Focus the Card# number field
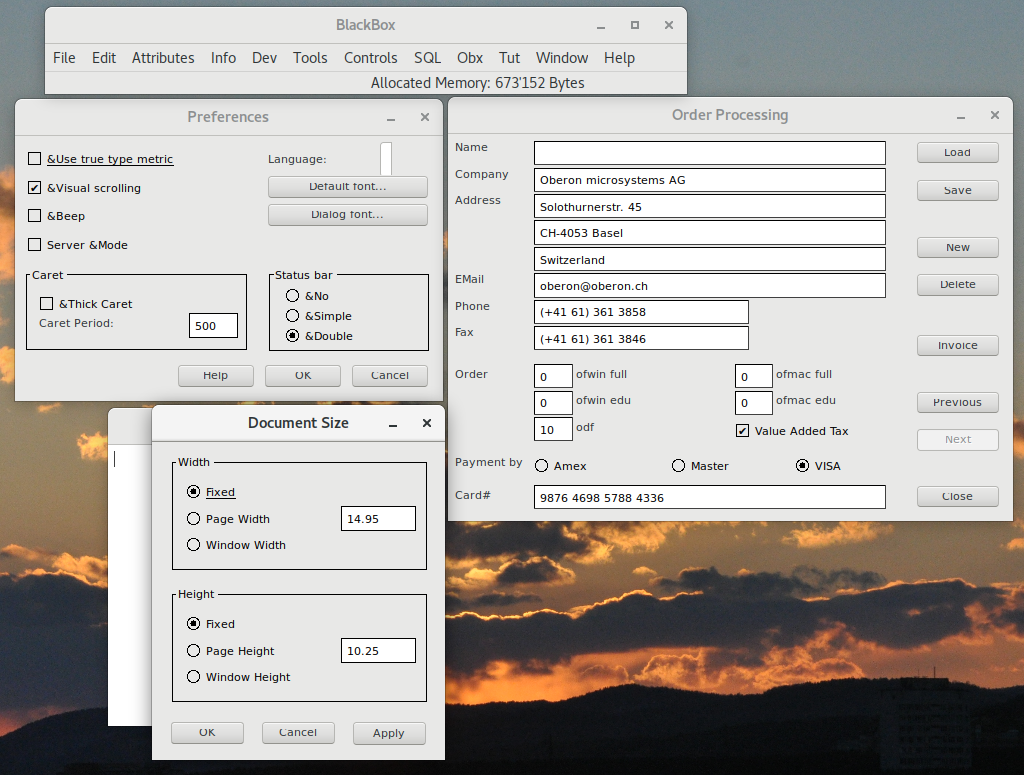The width and height of the screenshot is (1024, 775). (x=709, y=497)
